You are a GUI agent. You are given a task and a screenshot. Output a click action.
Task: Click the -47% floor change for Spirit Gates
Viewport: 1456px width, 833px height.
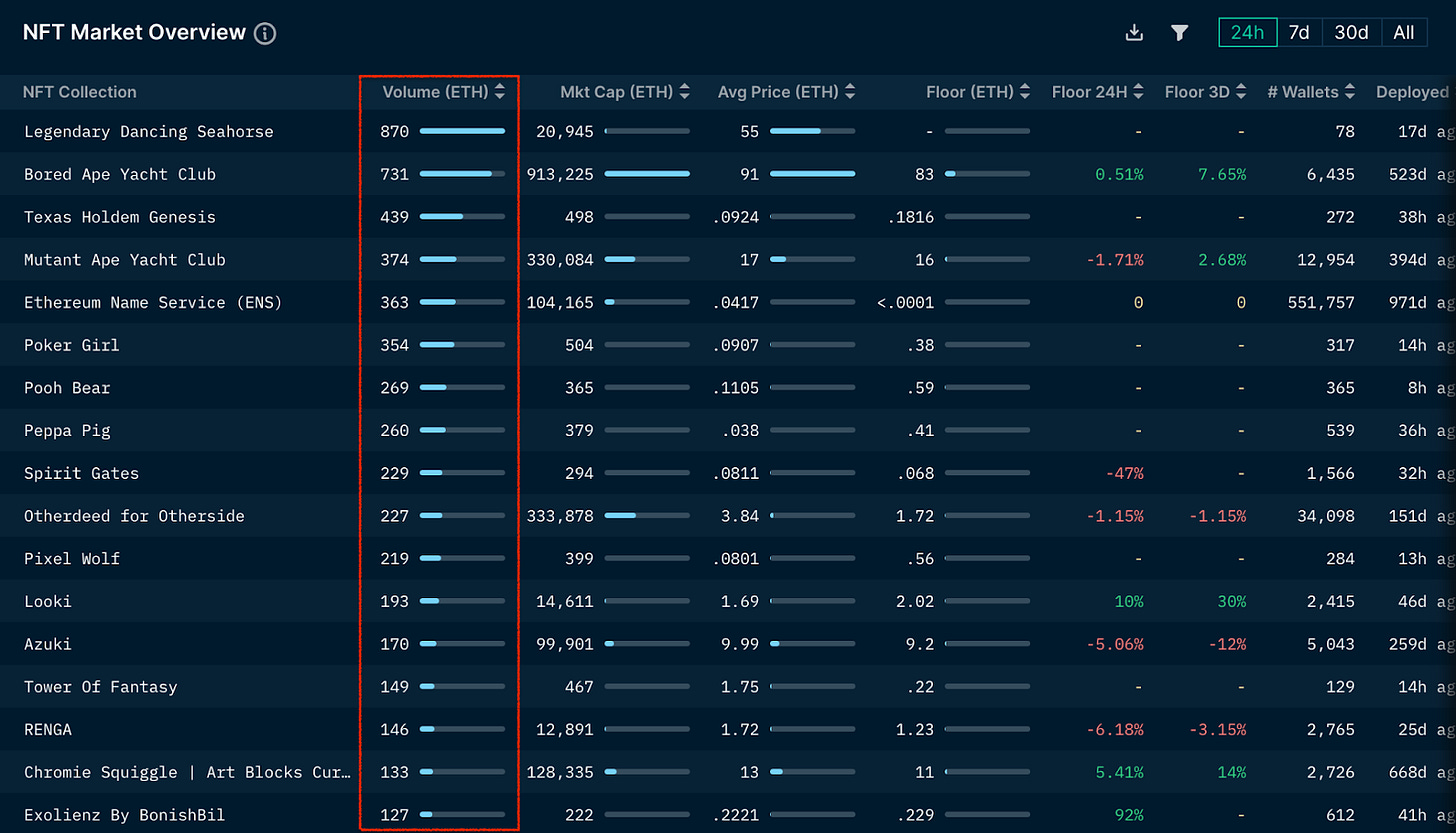[x=1125, y=473]
